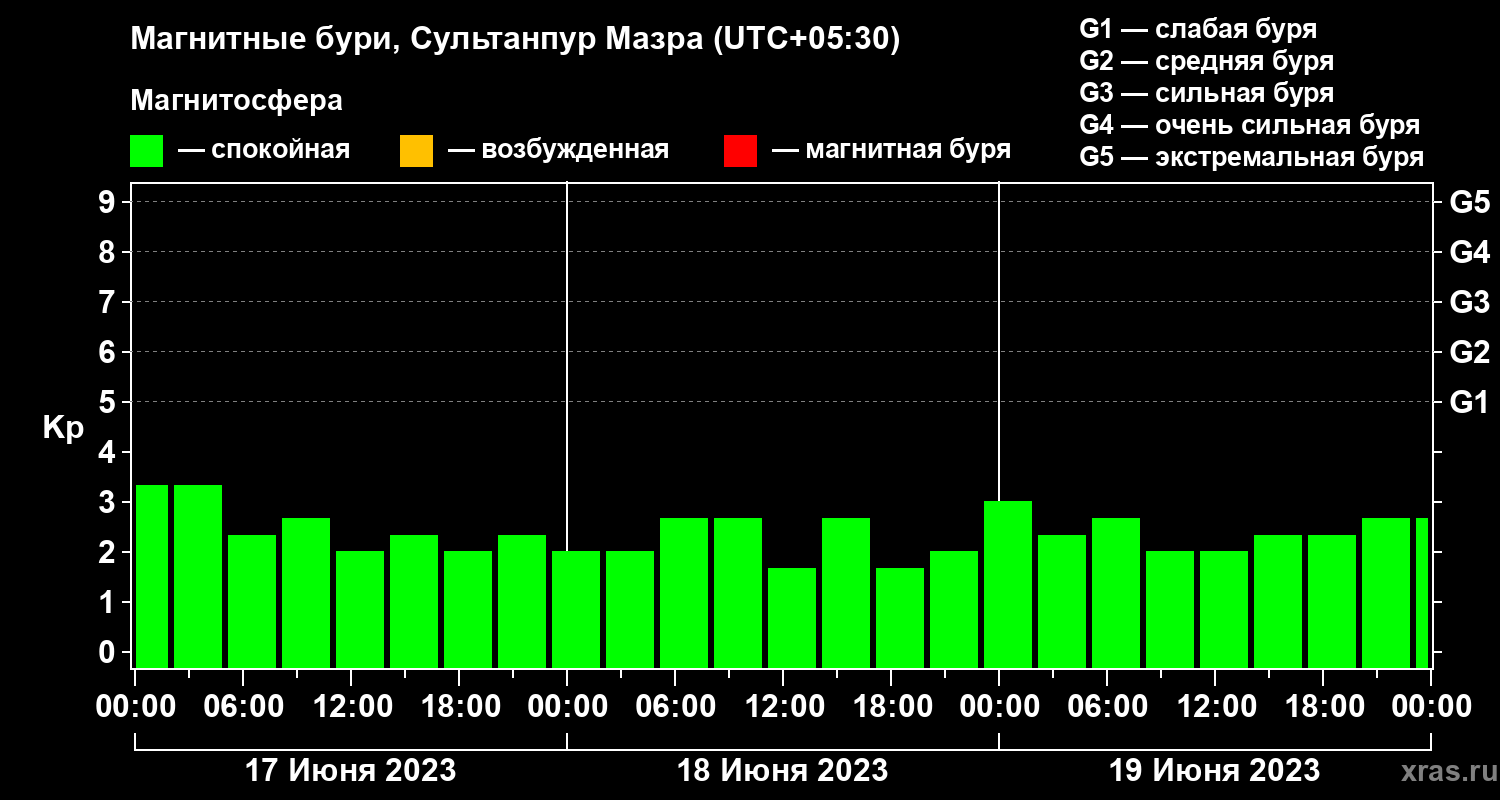
Task: Click the green 'спокойная' legend swatch
Action: [x=147, y=151]
